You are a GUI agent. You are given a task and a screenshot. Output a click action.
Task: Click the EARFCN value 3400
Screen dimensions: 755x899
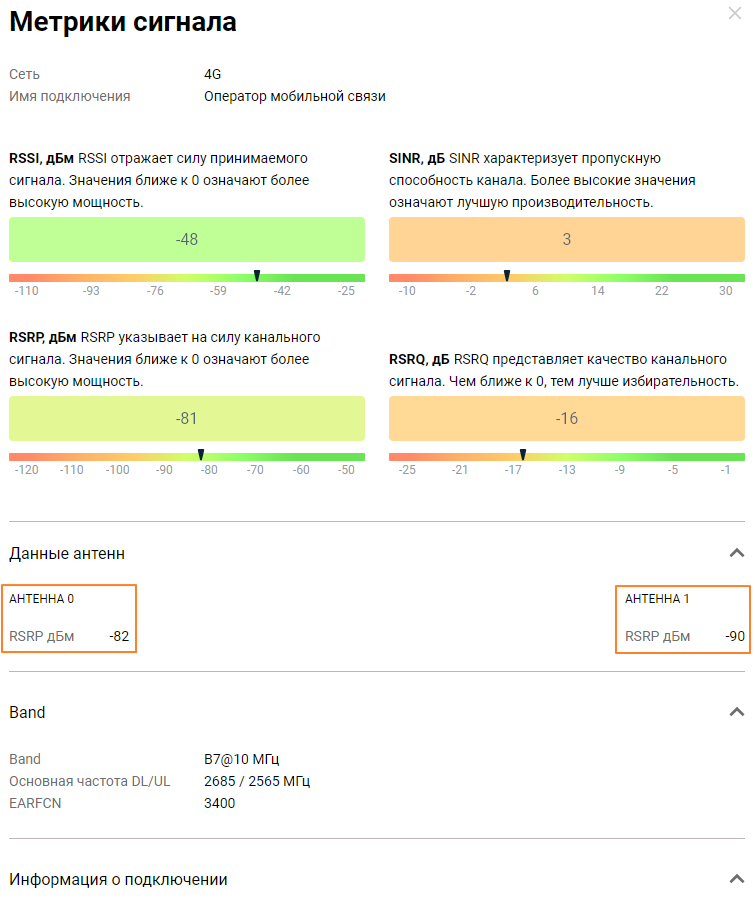pos(219,802)
